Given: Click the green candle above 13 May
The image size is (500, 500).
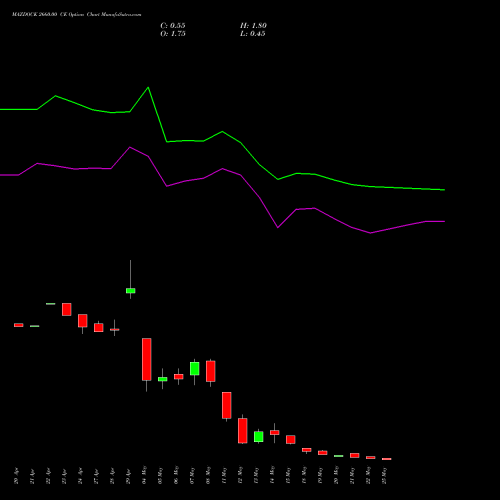Looking at the screenshot, I should pyautogui.click(x=259, y=437).
